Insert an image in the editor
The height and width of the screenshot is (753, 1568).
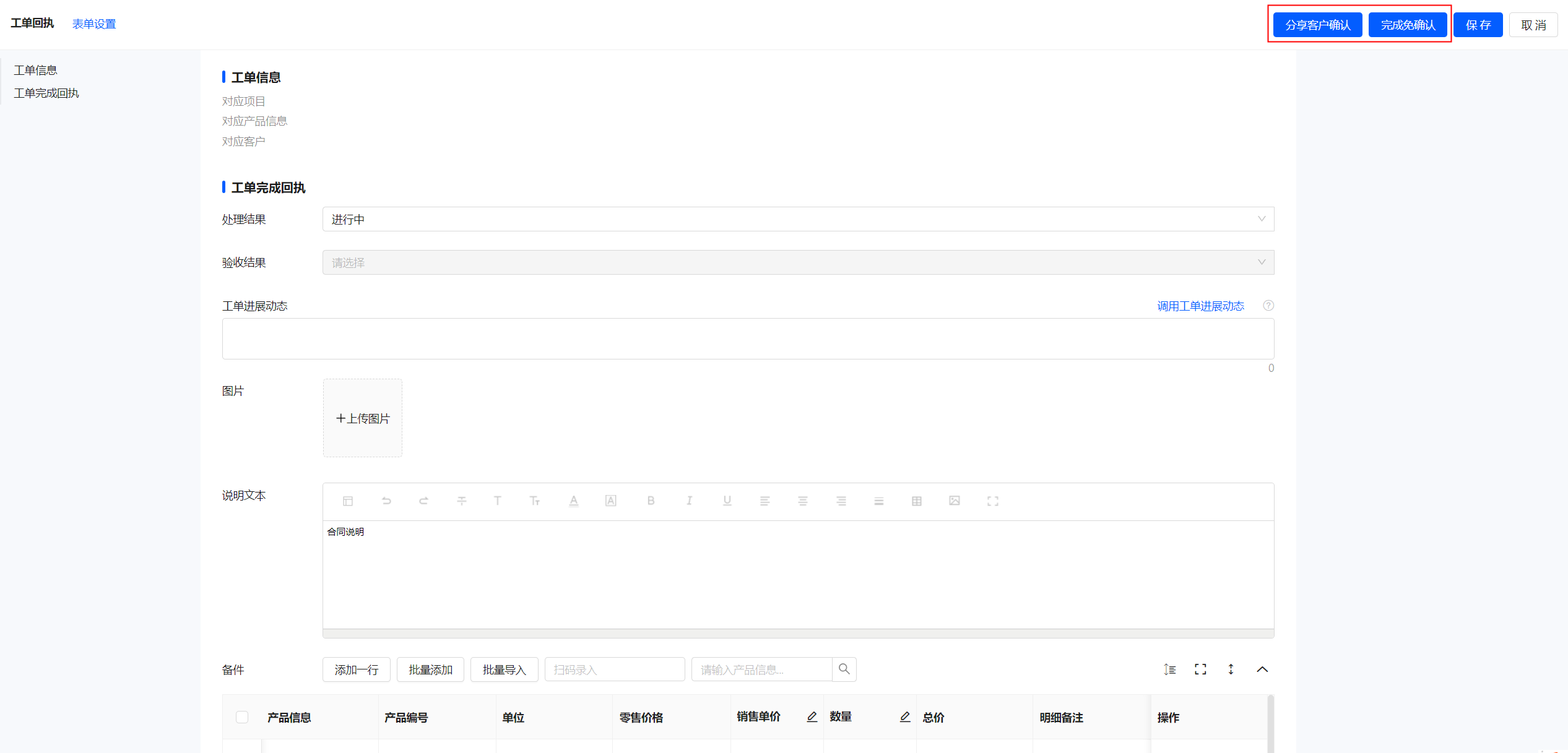(955, 501)
